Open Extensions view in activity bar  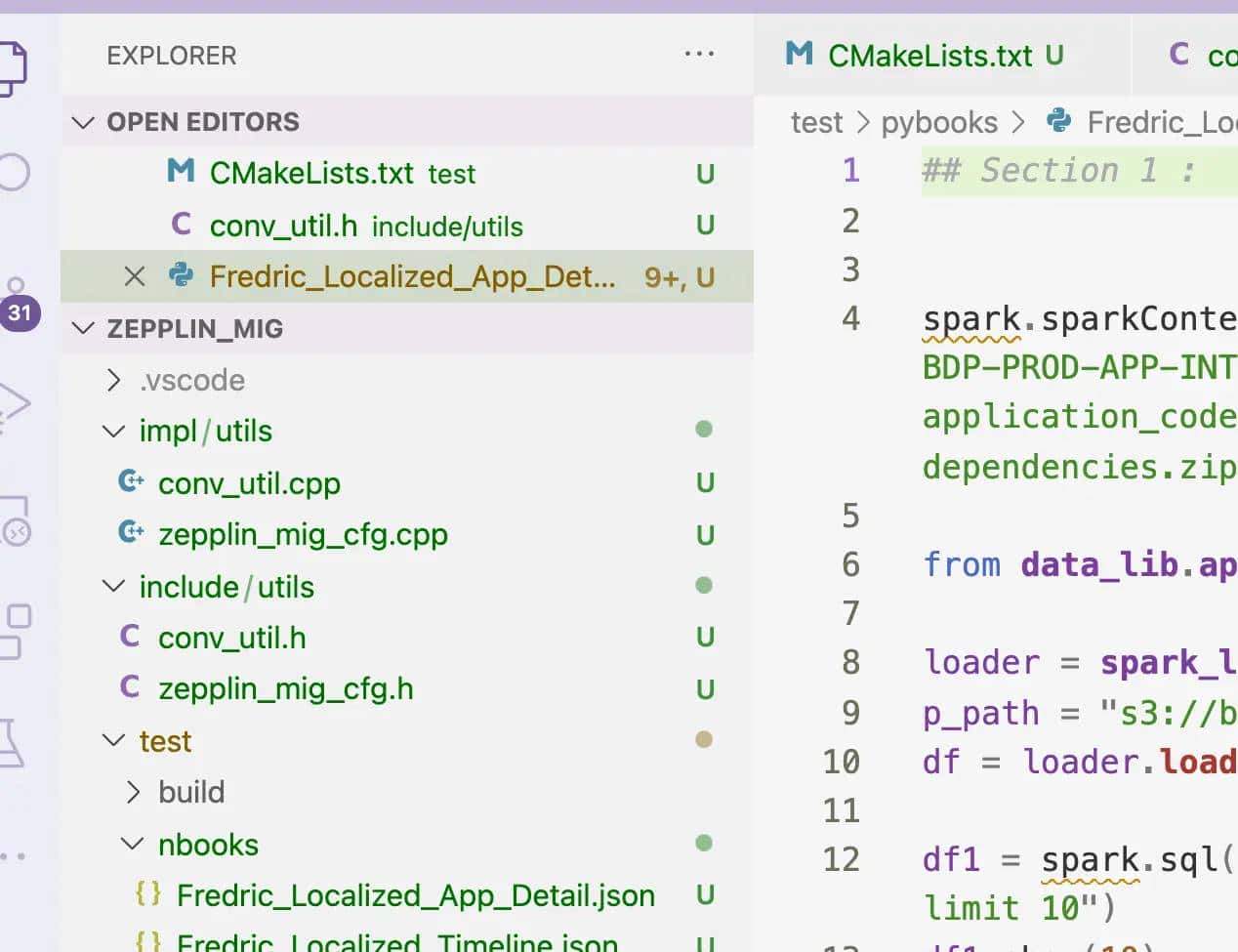point(14,630)
